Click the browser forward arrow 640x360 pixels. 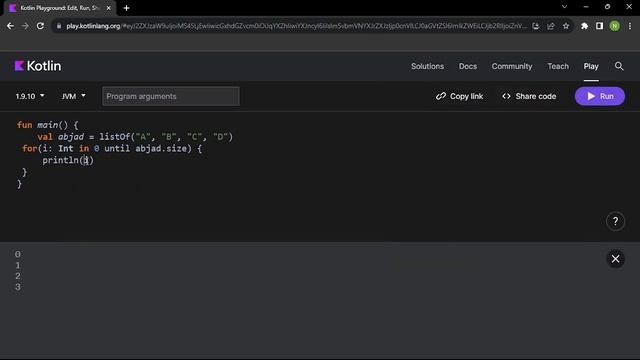(25, 26)
